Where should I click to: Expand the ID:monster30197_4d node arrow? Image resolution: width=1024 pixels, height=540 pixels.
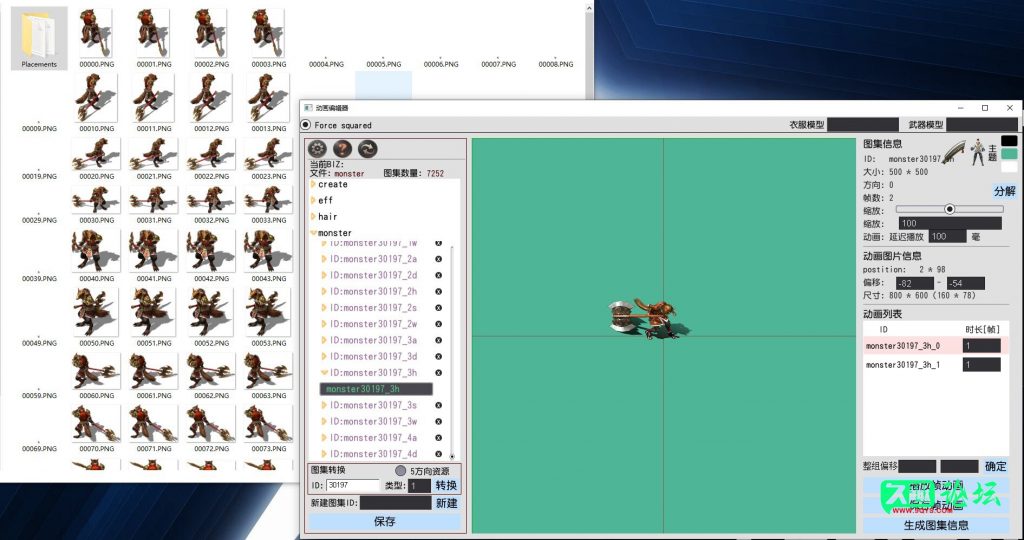coord(324,454)
